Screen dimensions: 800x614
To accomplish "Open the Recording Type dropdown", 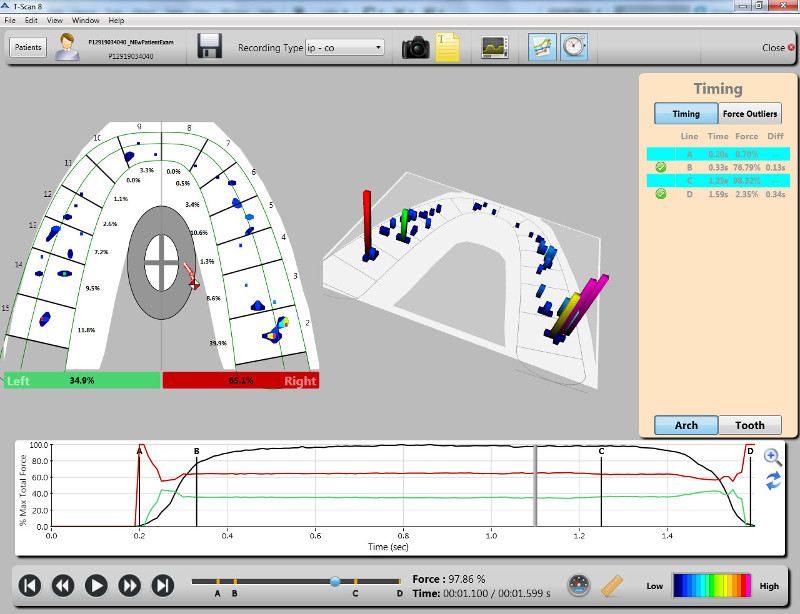I will click(345, 47).
